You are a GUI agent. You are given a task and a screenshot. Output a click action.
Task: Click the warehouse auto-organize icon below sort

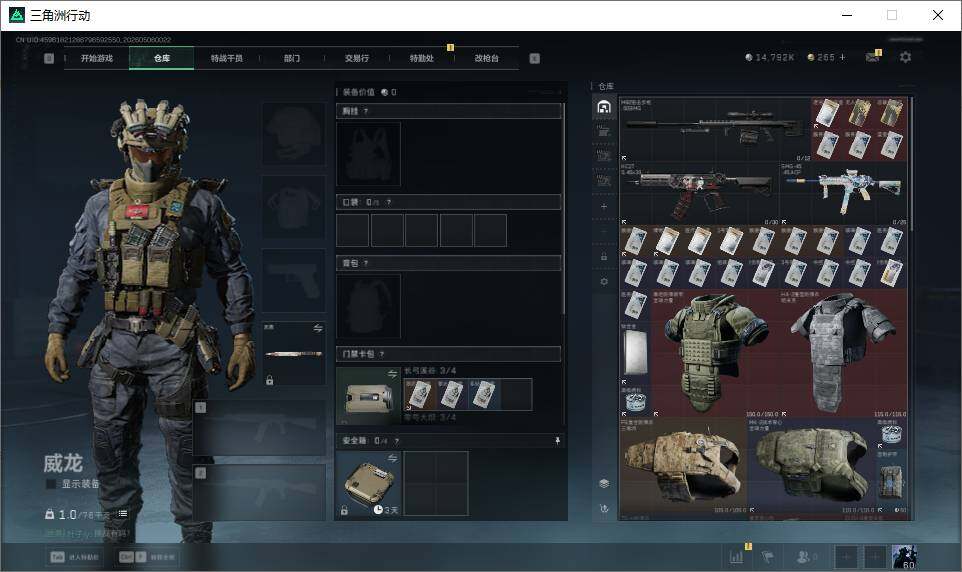(604, 508)
